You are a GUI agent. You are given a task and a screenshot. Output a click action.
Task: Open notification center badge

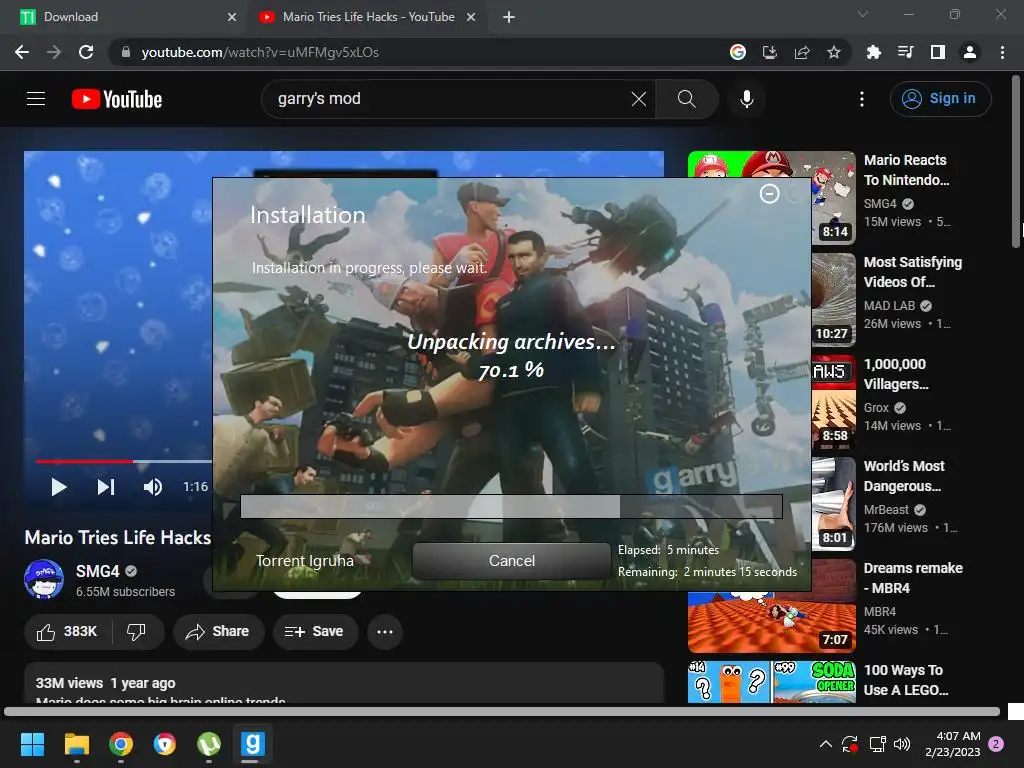(997, 744)
